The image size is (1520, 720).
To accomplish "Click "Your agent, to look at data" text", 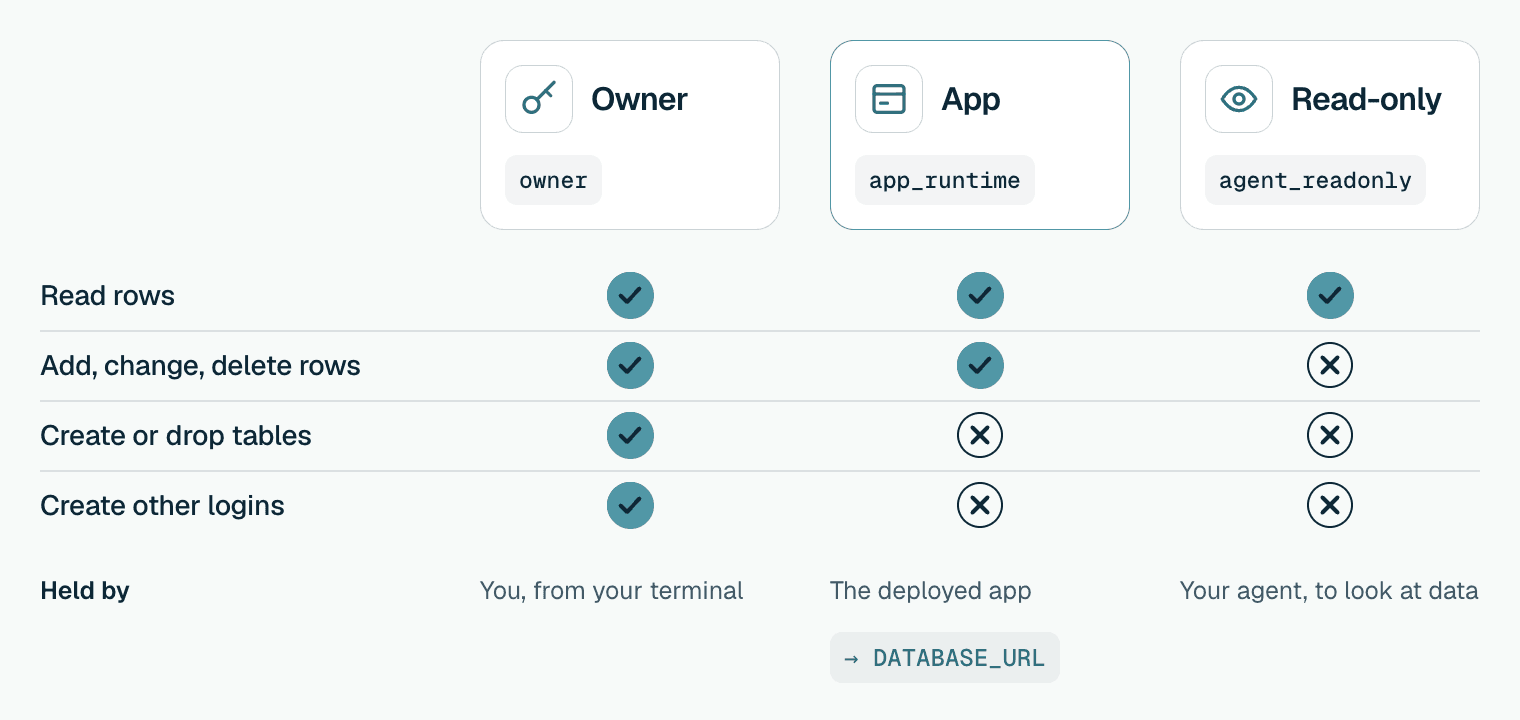I will 1329,591.
